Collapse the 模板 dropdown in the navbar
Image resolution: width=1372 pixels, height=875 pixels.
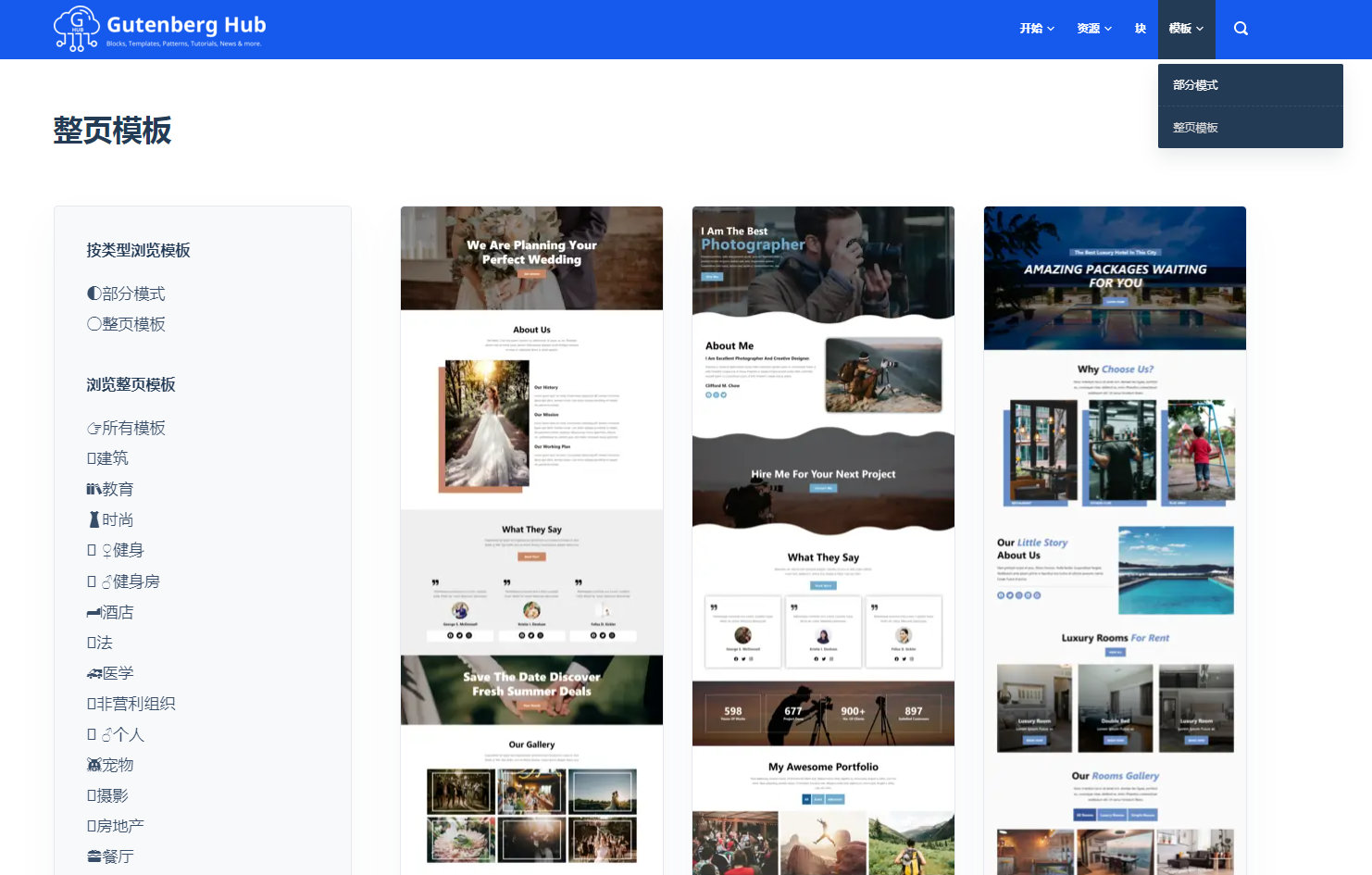point(1186,29)
